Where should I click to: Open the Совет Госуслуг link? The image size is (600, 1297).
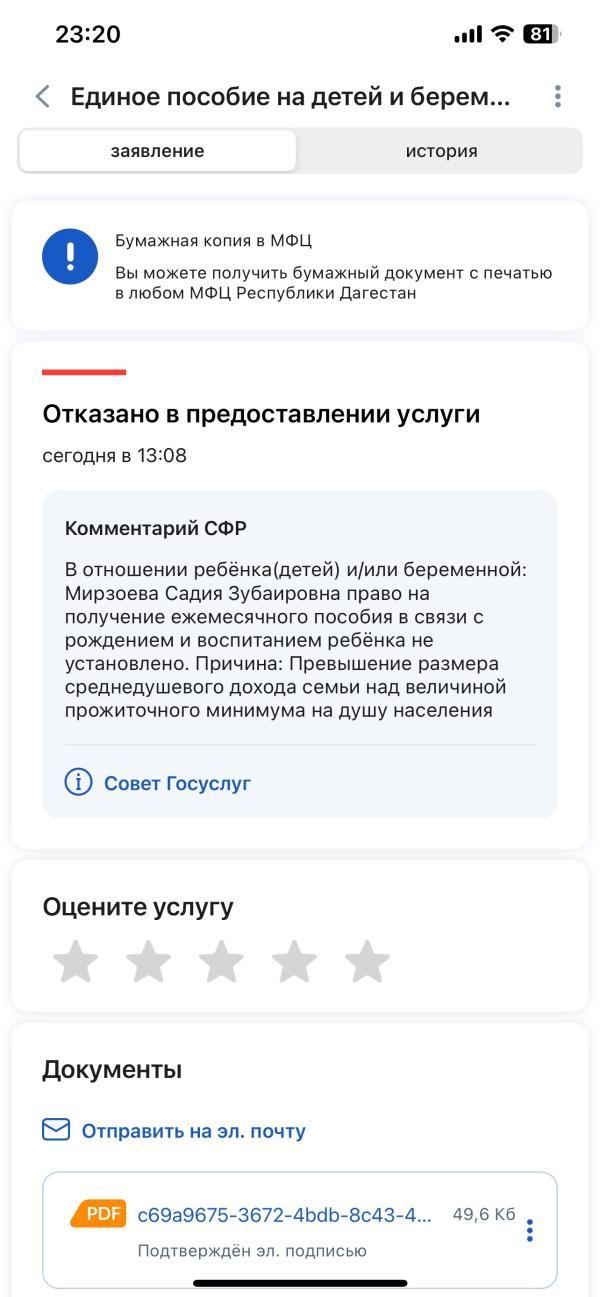pyautogui.click(x=177, y=783)
